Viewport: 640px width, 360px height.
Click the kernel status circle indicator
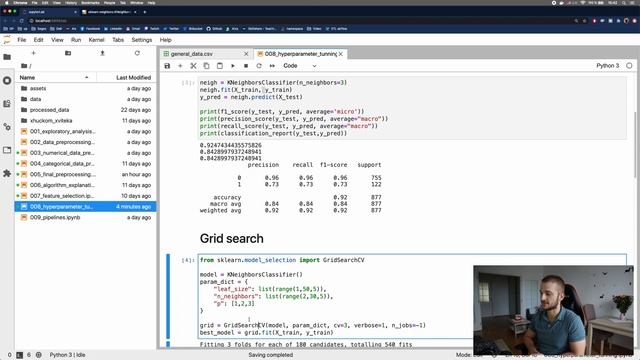[629, 66]
